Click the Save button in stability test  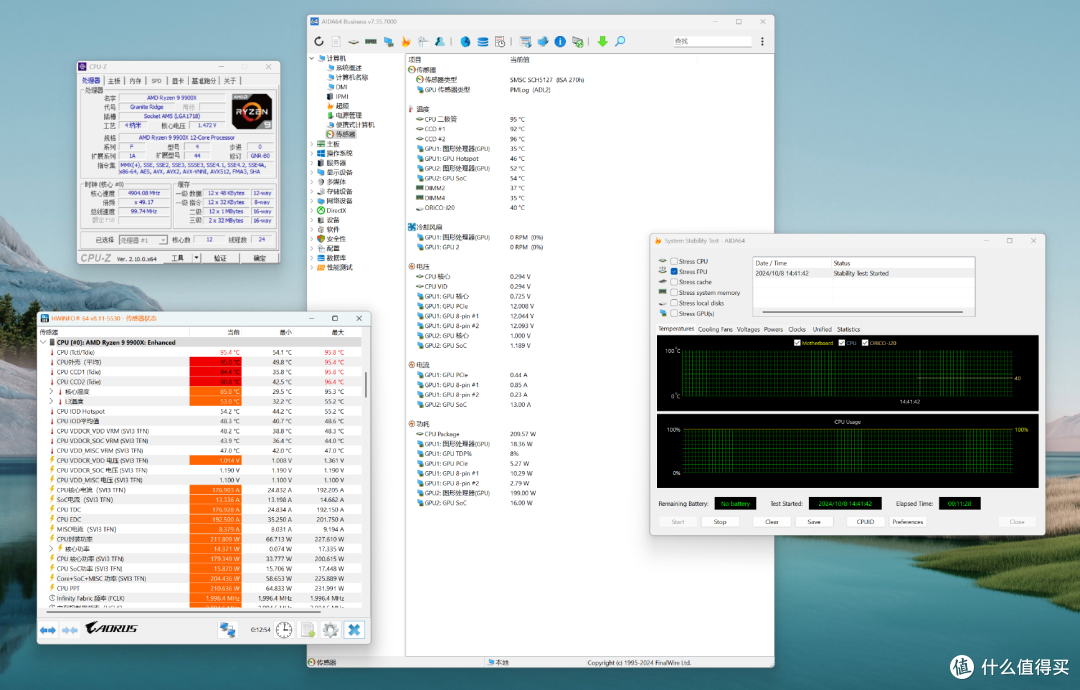point(813,522)
